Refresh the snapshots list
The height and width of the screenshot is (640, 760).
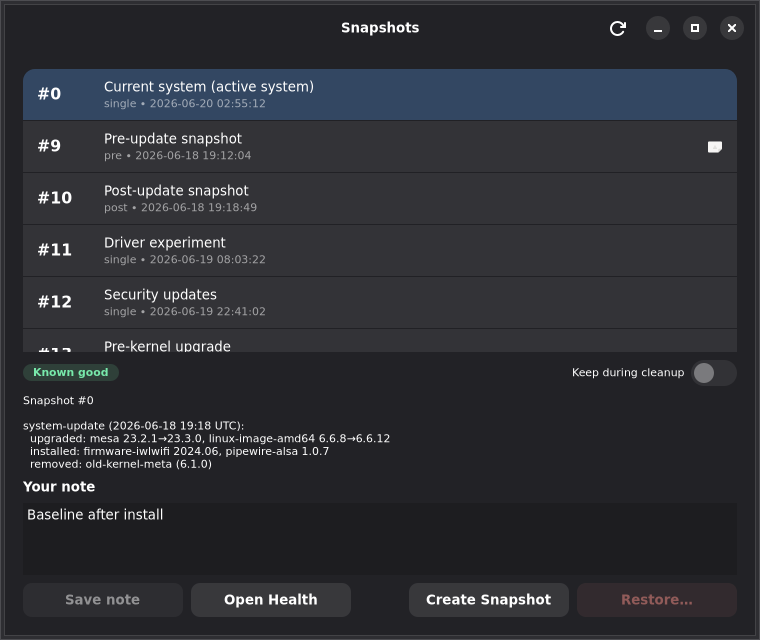click(x=618, y=28)
